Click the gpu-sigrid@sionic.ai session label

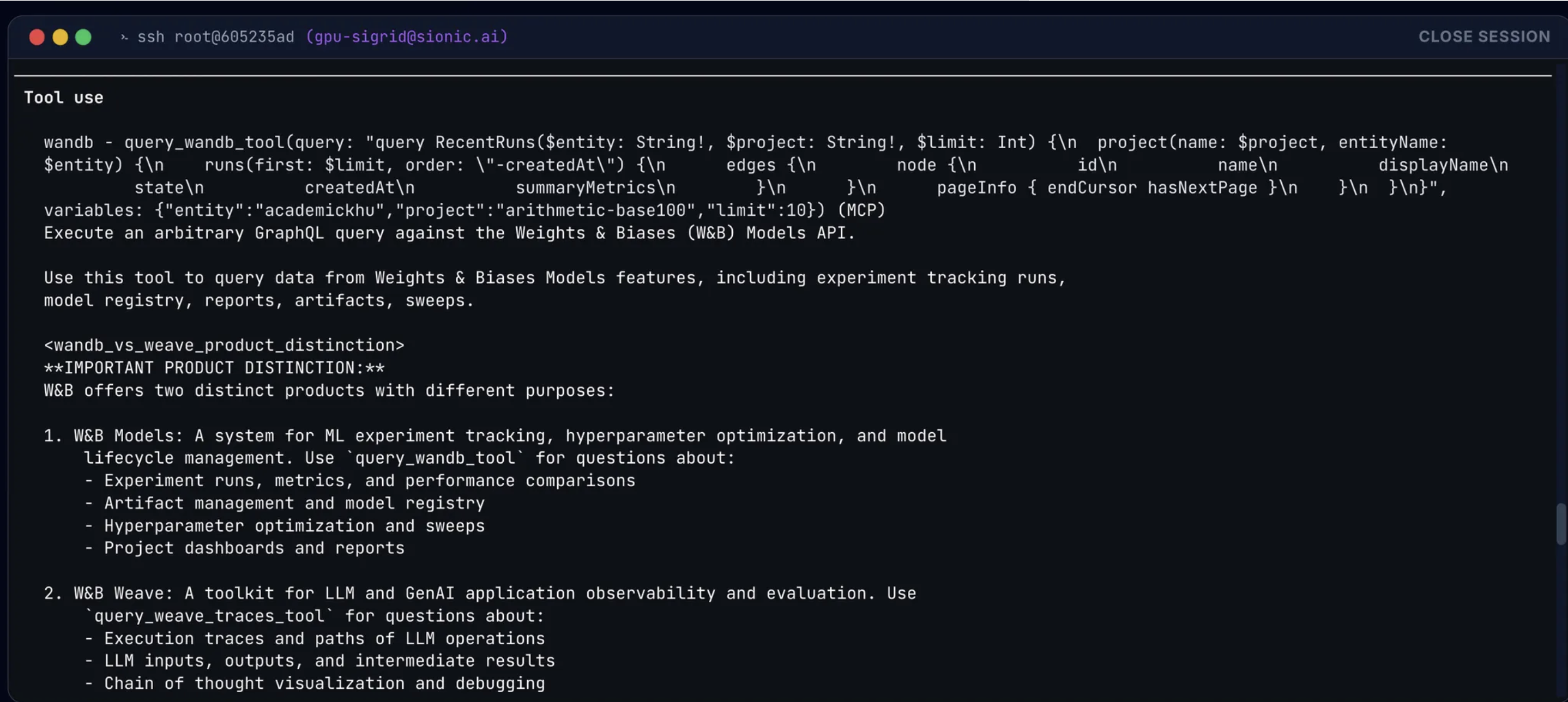407,37
